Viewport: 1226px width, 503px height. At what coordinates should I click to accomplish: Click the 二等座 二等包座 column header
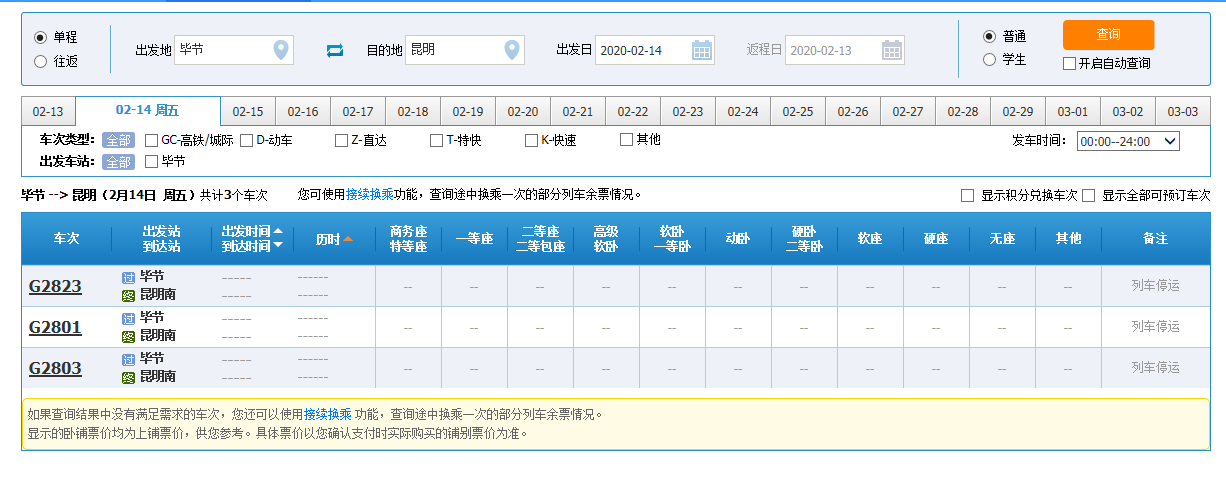click(x=540, y=239)
